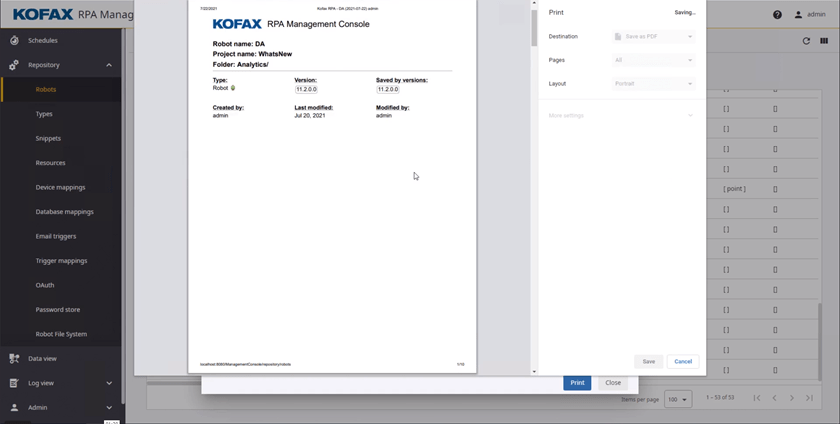
Task: Open the Items per page dropdown
Action: 678,399
